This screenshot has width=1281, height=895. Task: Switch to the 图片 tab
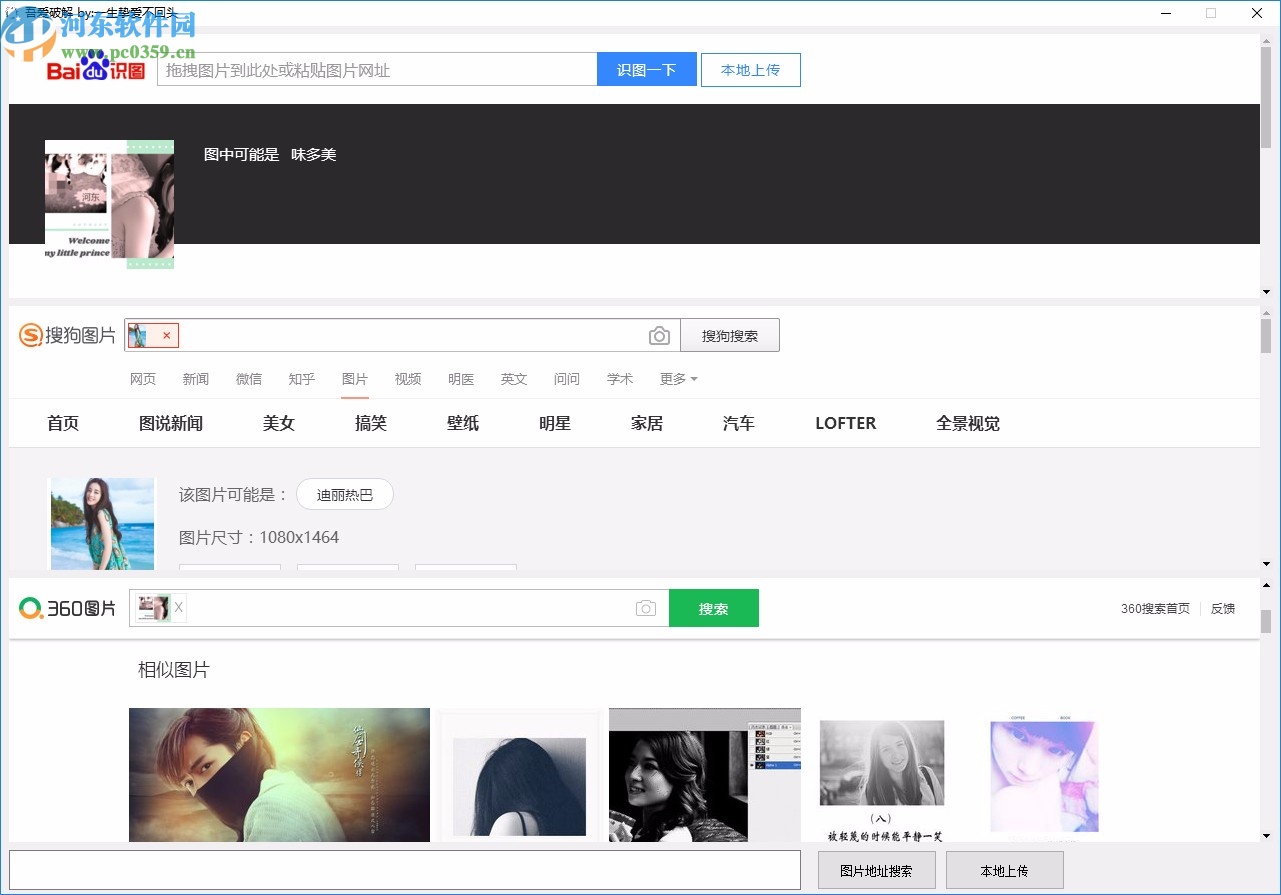pos(355,379)
